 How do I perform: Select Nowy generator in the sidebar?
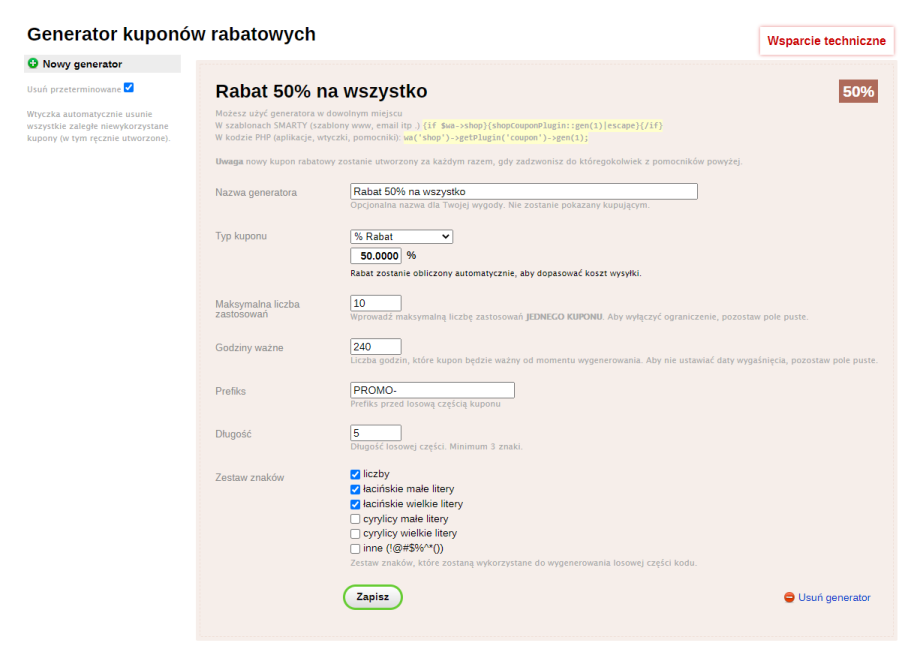point(82,64)
